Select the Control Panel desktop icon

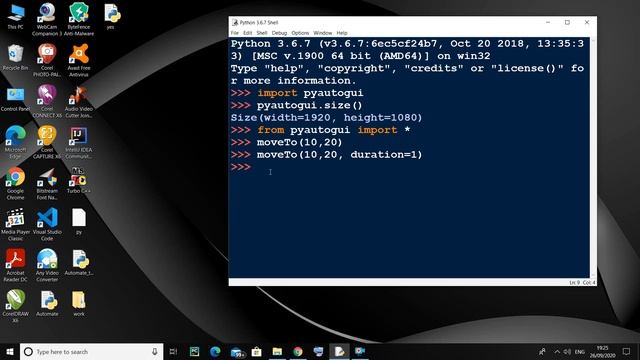[16, 99]
